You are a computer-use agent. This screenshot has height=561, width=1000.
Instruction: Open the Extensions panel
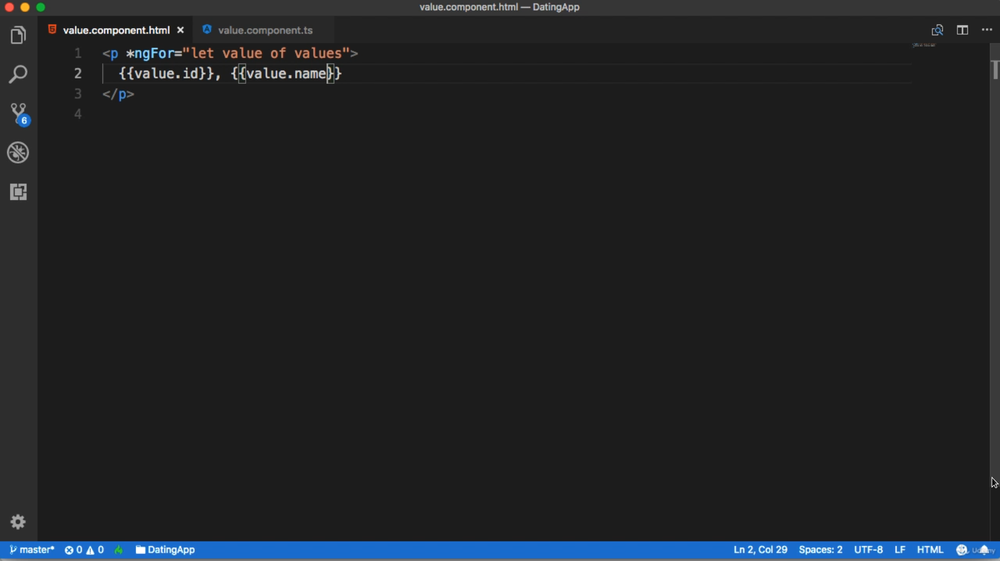click(18, 192)
